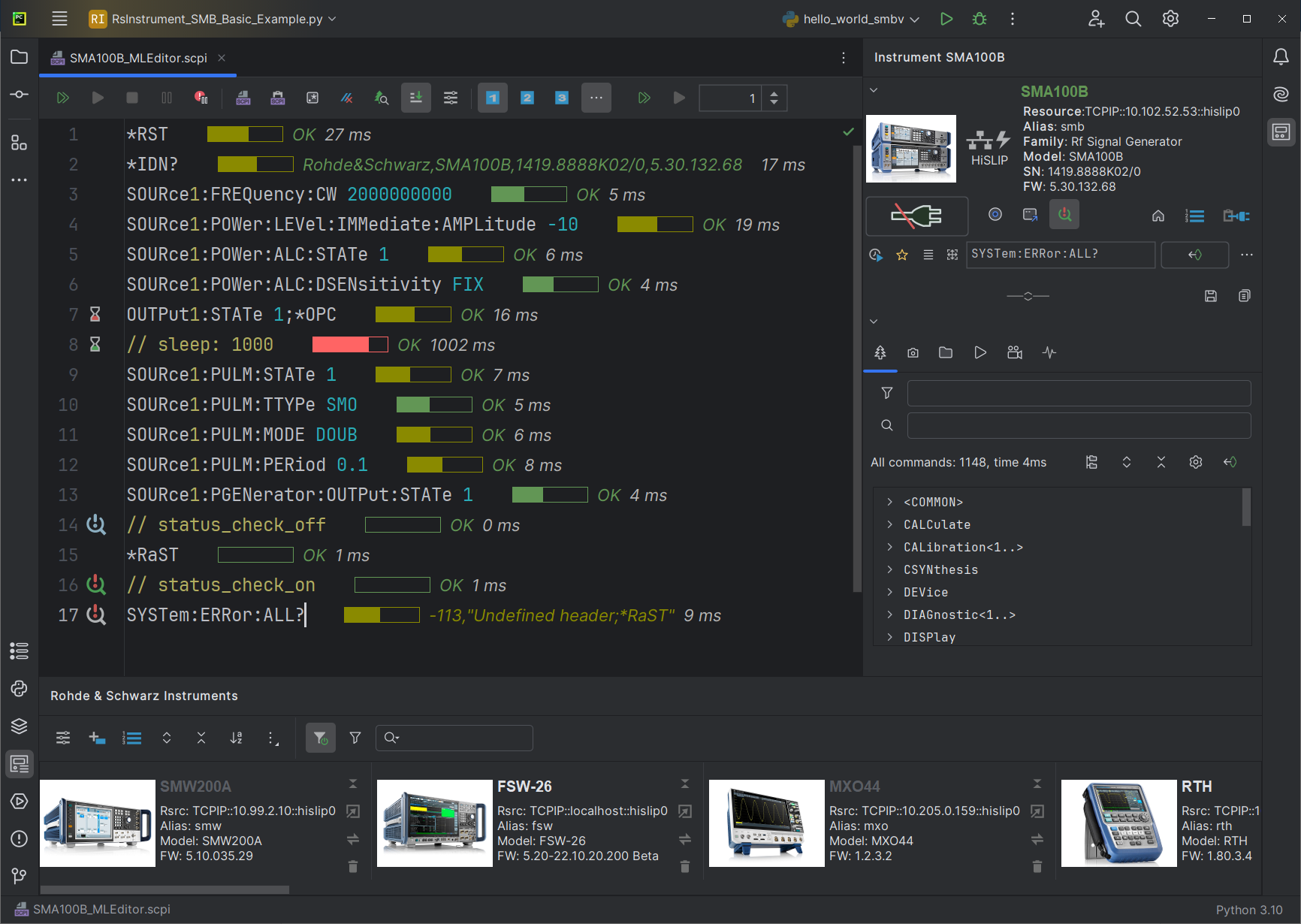Image resolution: width=1301 pixels, height=924 pixels.
Task: Send the command with the green query button
Action: click(1195, 255)
